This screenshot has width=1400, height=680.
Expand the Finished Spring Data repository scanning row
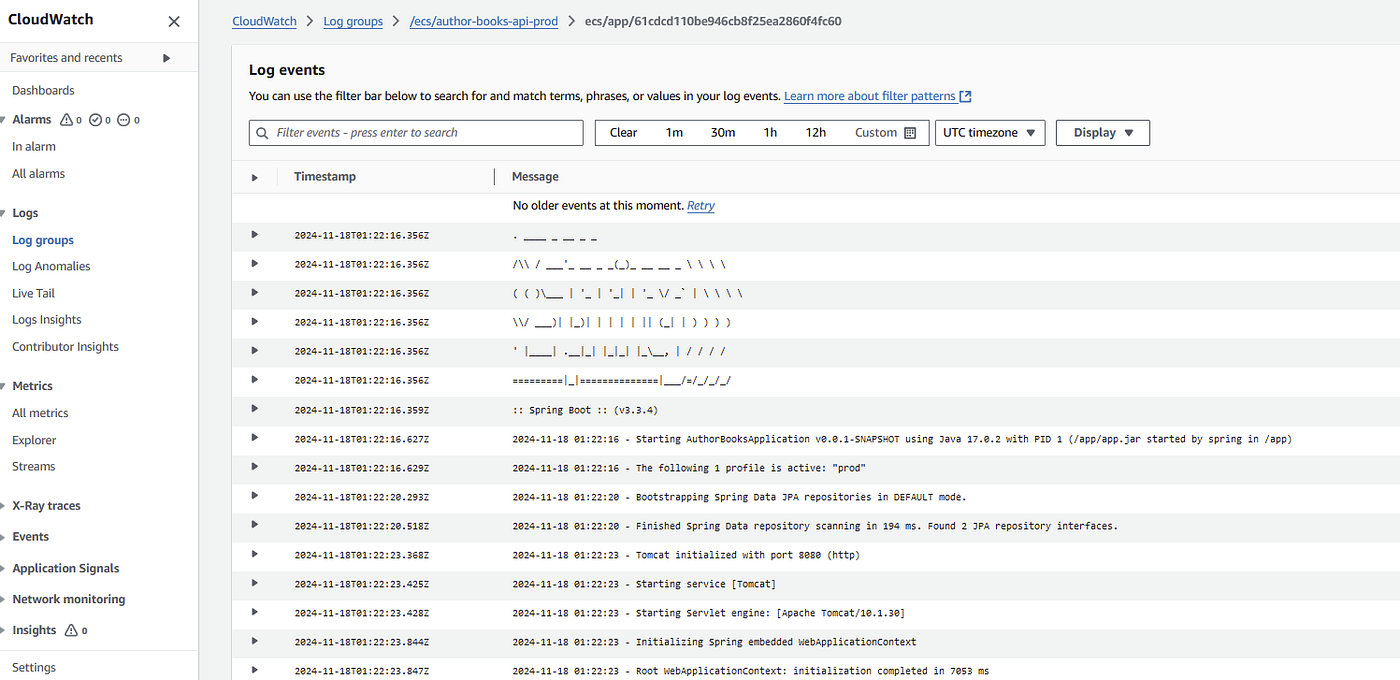(x=255, y=524)
